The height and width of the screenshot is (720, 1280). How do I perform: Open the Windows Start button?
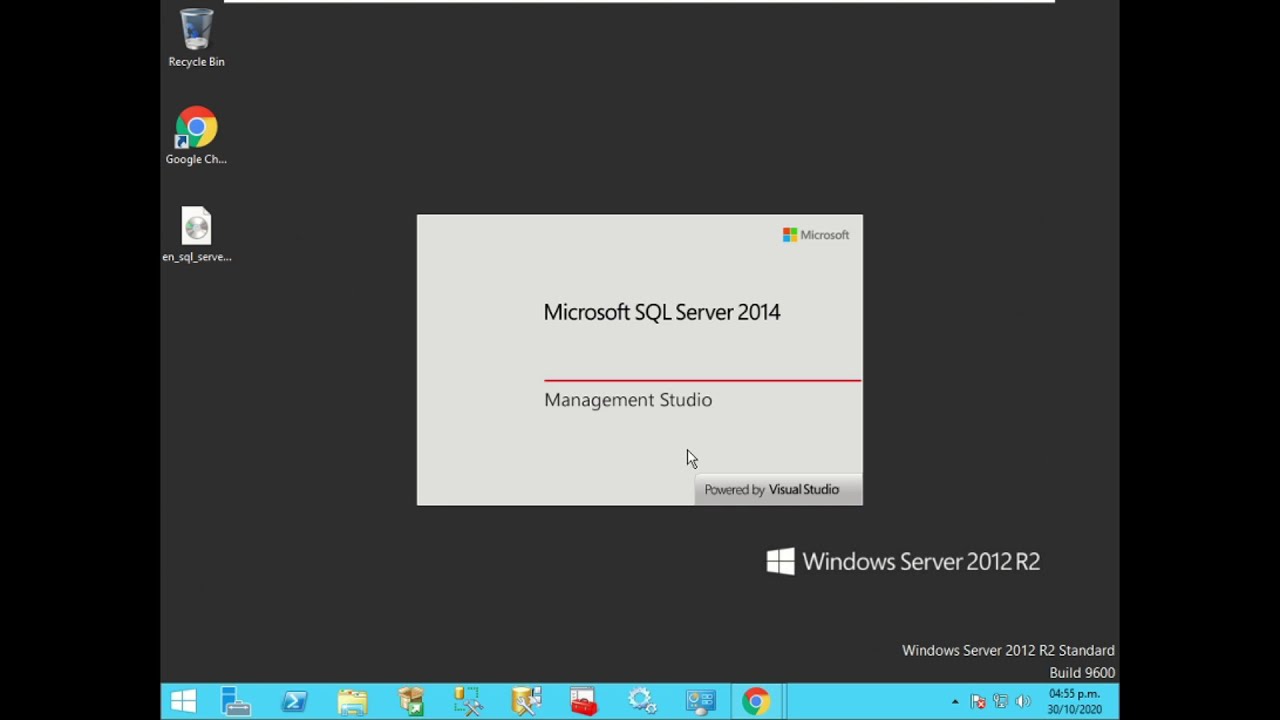click(184, 701)
